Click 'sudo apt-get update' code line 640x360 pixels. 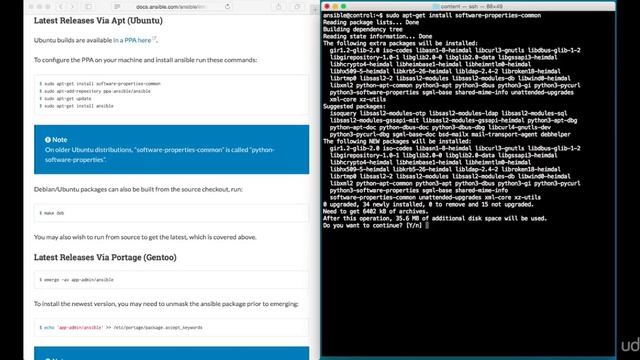[65, 98]
